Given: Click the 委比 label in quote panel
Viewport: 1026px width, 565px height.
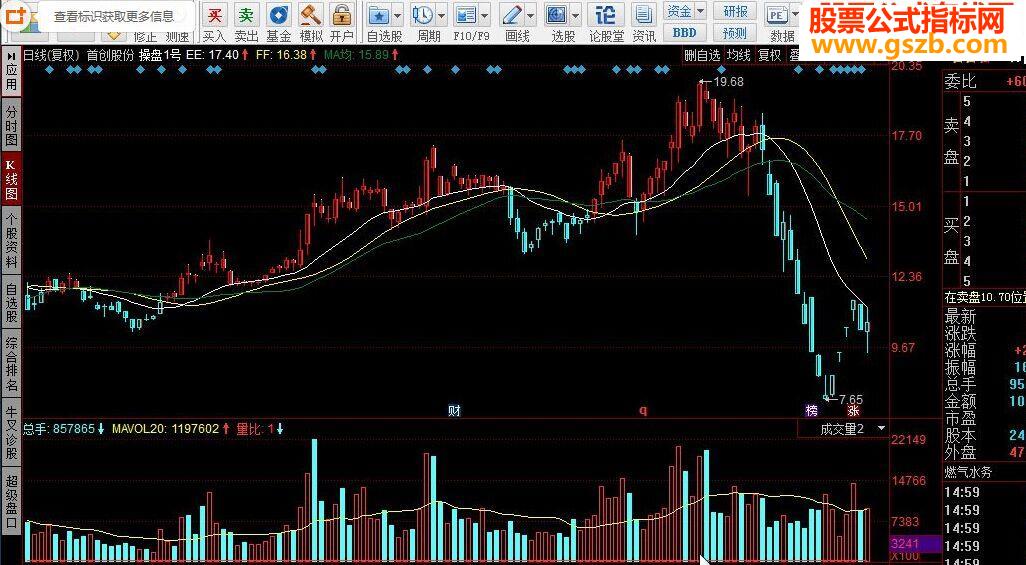Looking at the screenshot, I should (960, 81).
